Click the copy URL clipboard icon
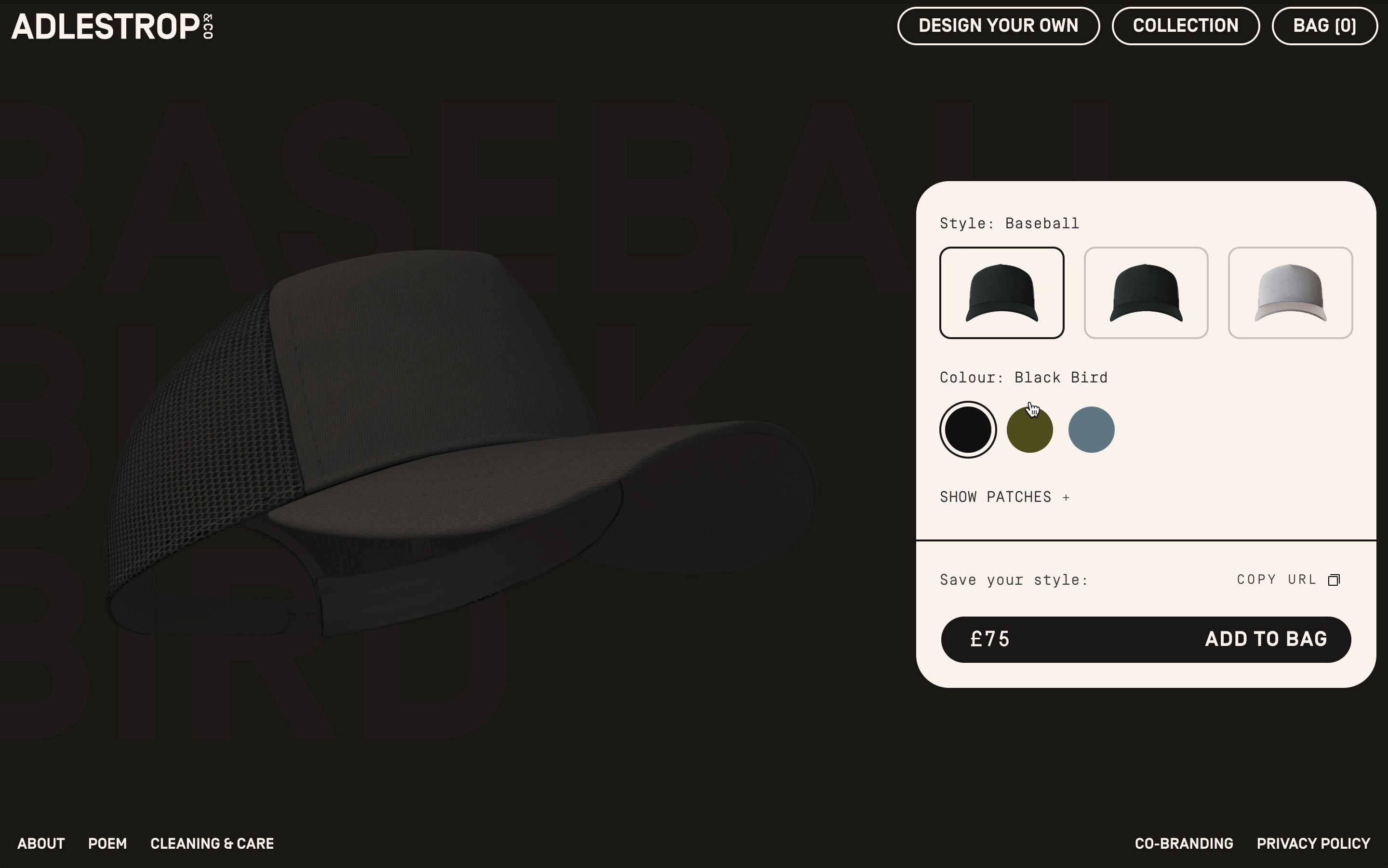 (1334, 580)
